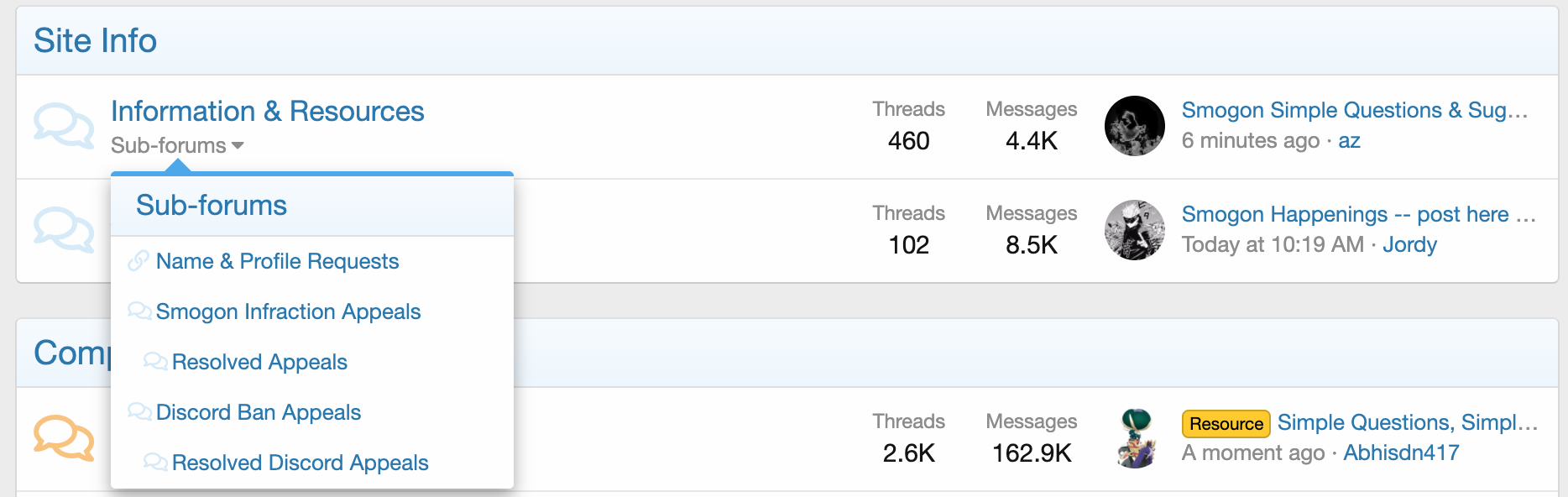Image resolution: width=1568 pixels, height=497 pixels.
Task: Open Smogon Infraction Appeals sub-forum
Action: 288,311
